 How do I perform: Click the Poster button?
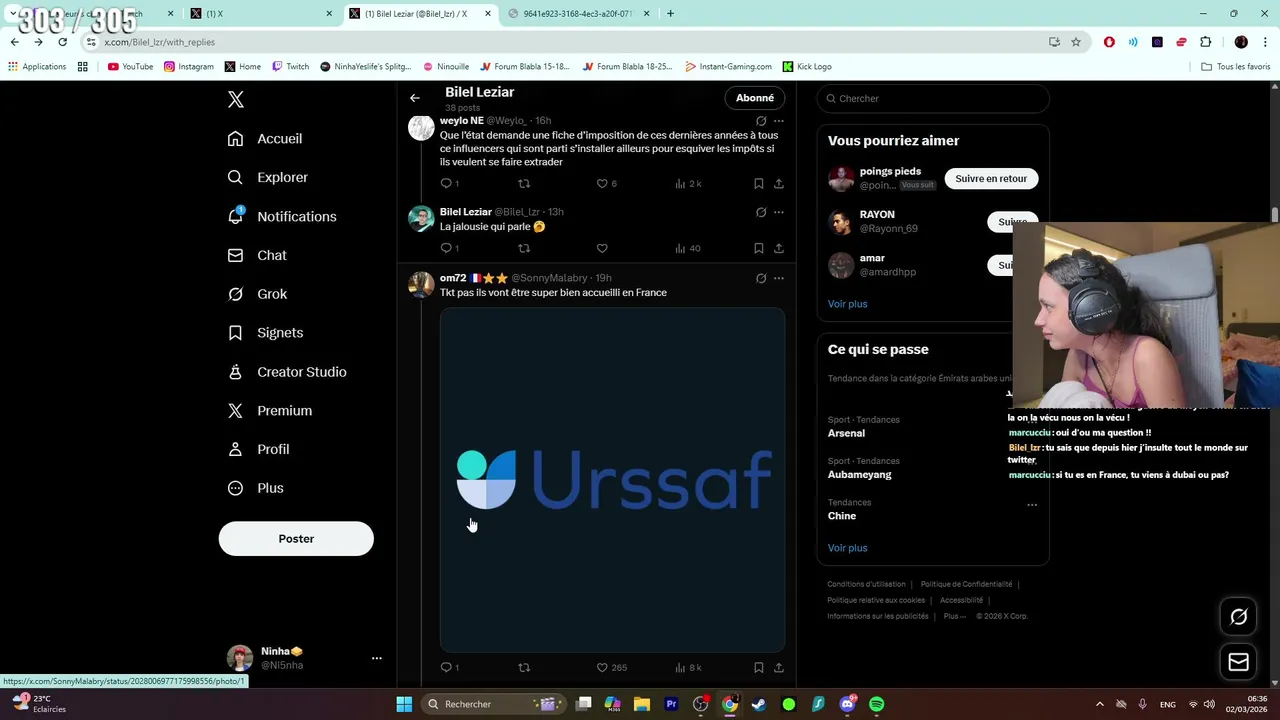point(296,539)
